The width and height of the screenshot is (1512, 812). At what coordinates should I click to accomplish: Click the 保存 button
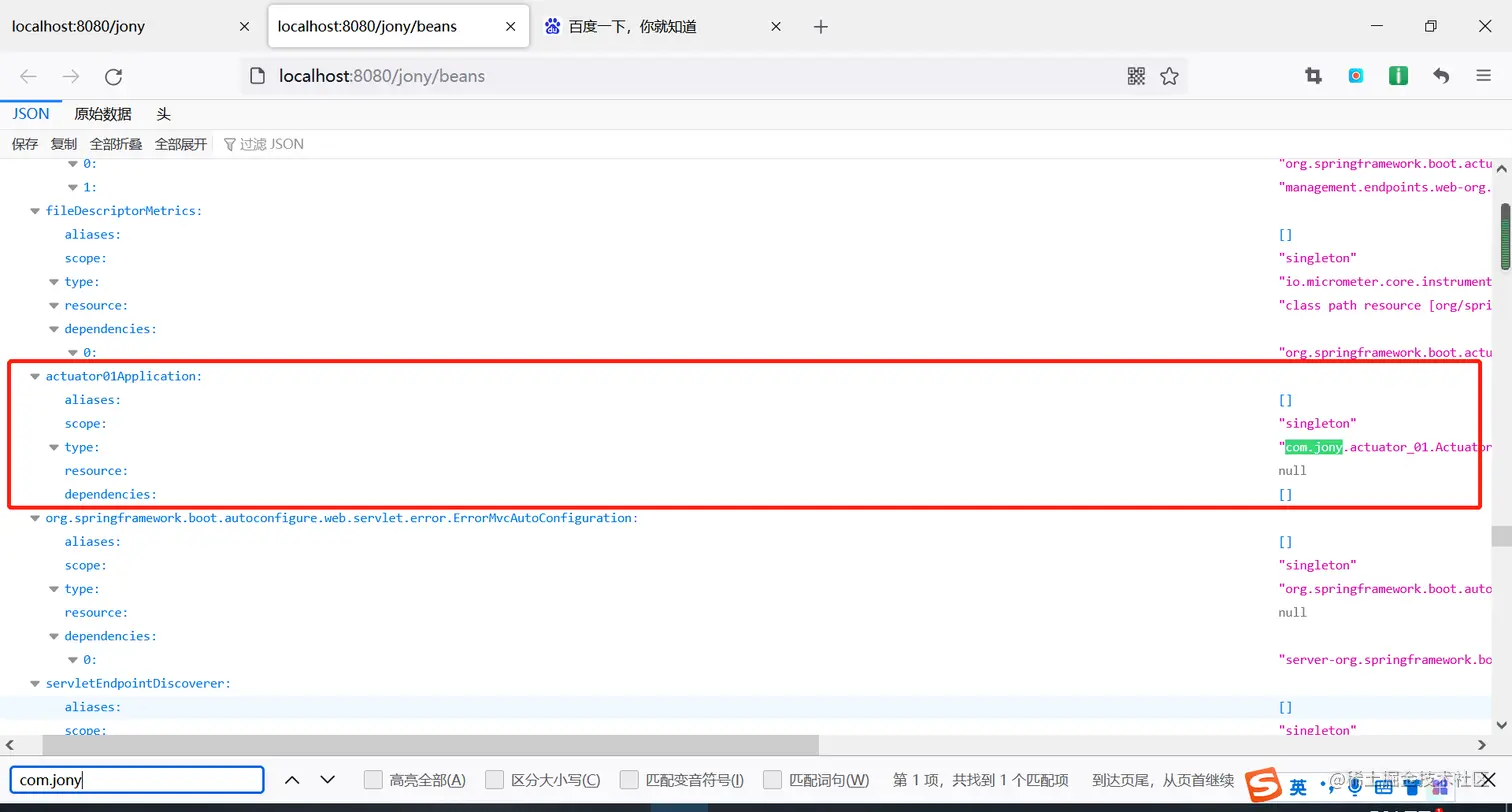25,144
